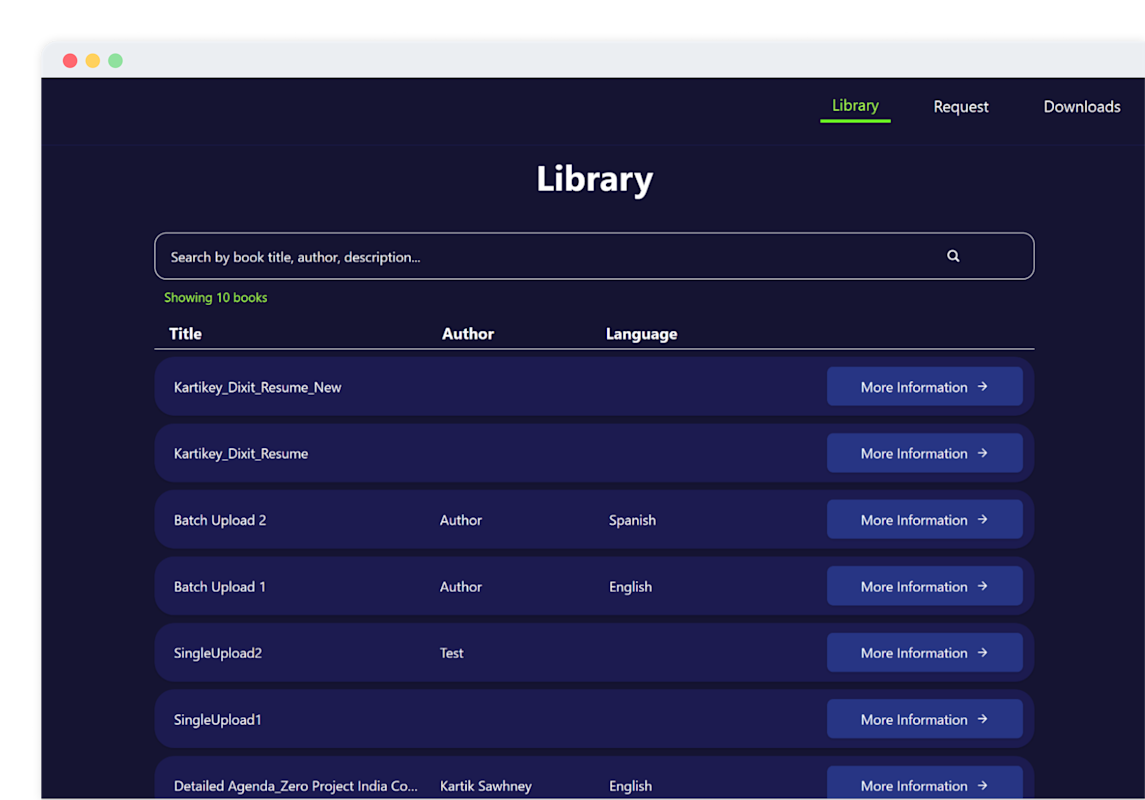Click the arrow icon on SingleUpload2's button
The image size is (1145, 800).
(x=984, y=652)
